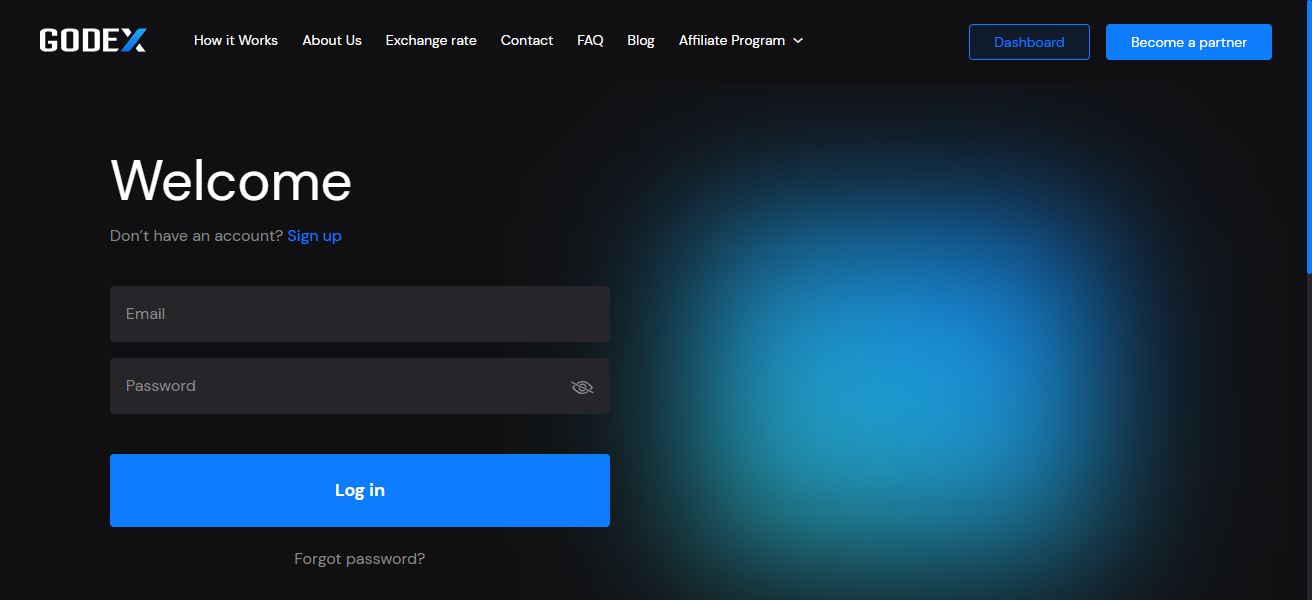Open the How it Works page
Image resolution: width=1312 pixels, height=600 pixels.
(236, 41)
